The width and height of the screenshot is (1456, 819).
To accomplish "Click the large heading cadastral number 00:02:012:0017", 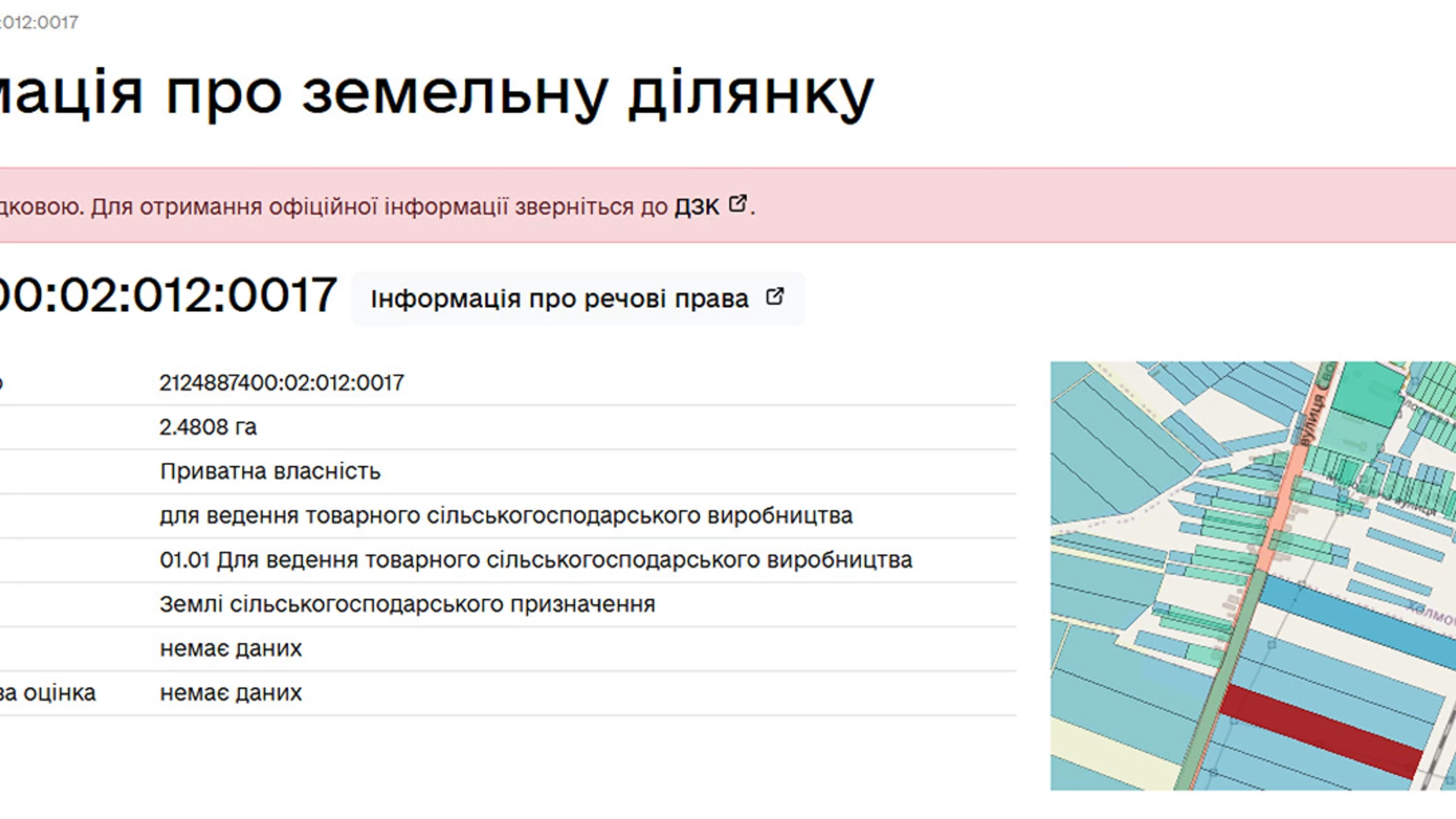I will (x=167, y=295).
